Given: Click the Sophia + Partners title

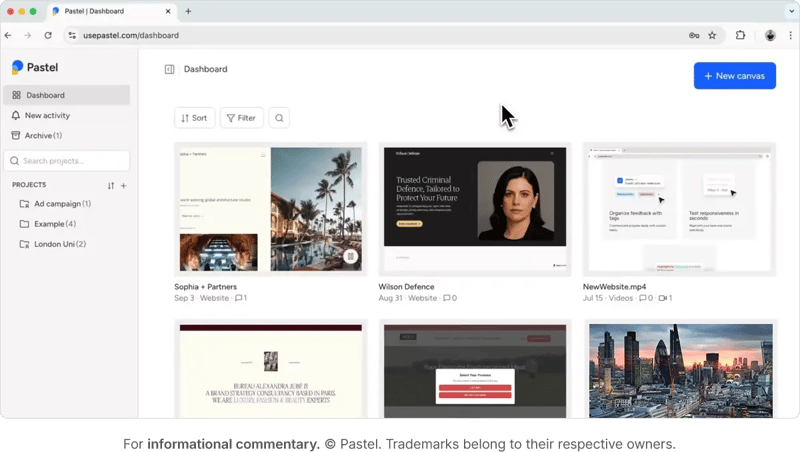Looking at the screenshot, I should coord(206,287).
